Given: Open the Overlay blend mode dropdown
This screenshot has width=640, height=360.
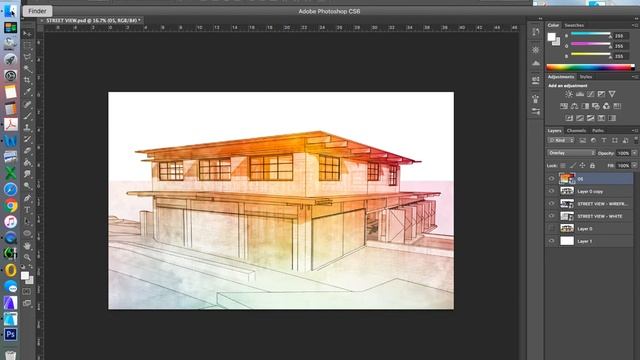Looking at the screenshot, I should (x=571, y=153).
